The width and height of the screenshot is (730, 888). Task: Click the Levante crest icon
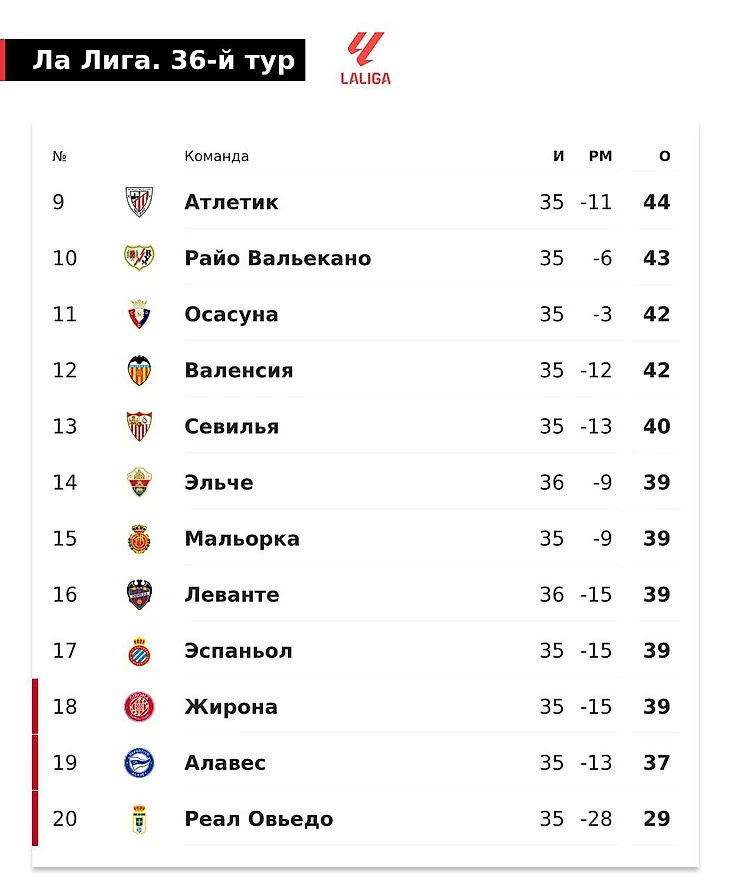point(139,594)
